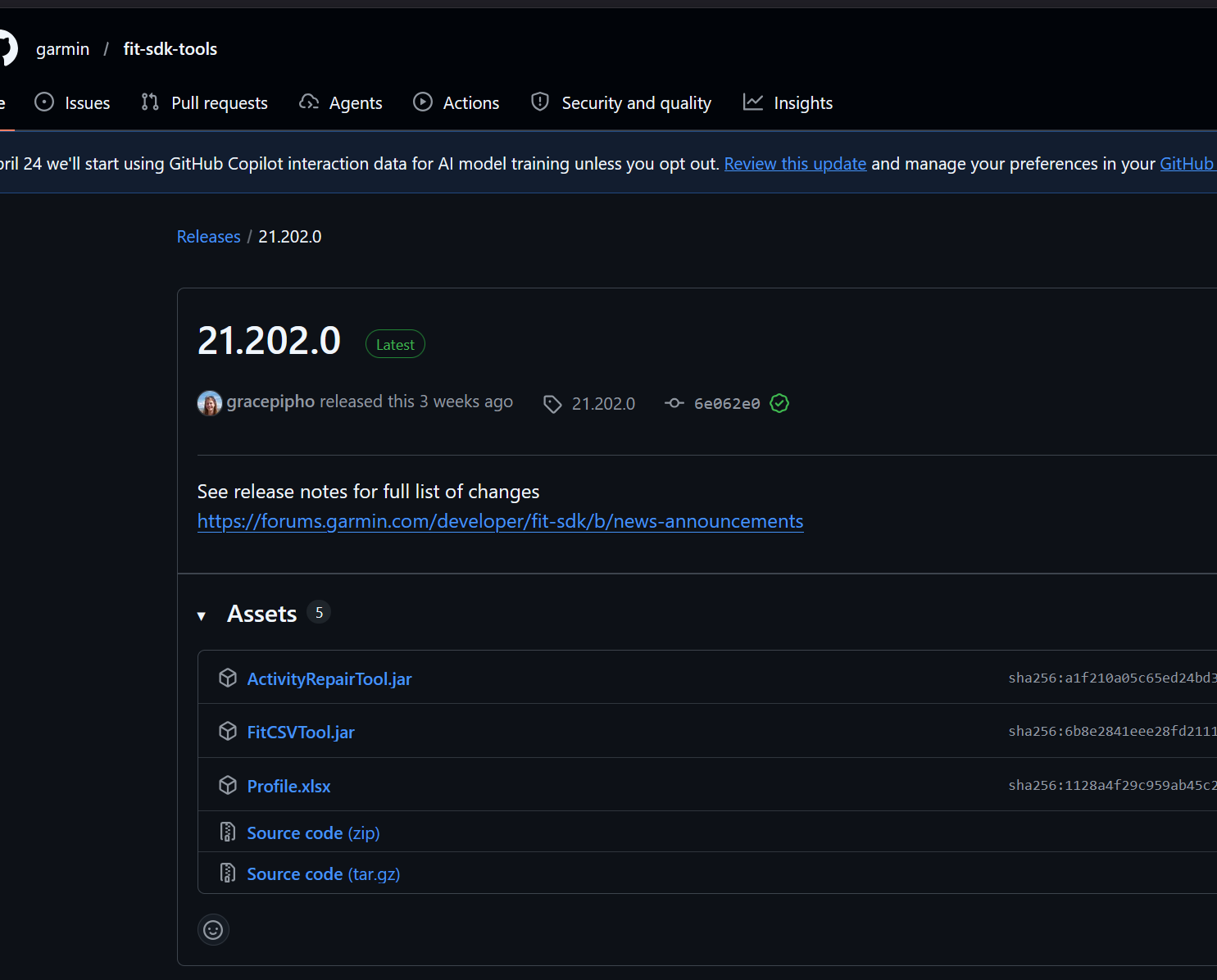The image size is (1217, 980).
Task: Open the 21.202.0 release title
Action: click(x=269, y=341)
